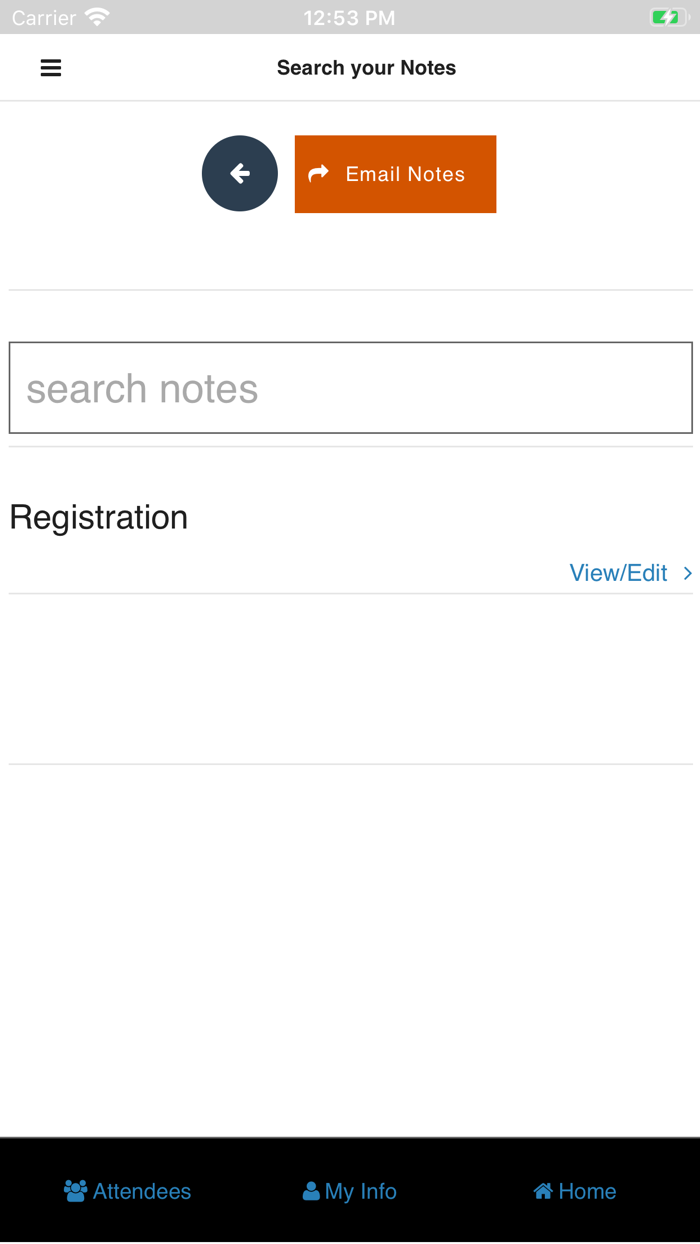700x1244 pixels.
Task: Expand the chevron beside View/Edit
Action: pyautogui.click(x=688, y=573)
